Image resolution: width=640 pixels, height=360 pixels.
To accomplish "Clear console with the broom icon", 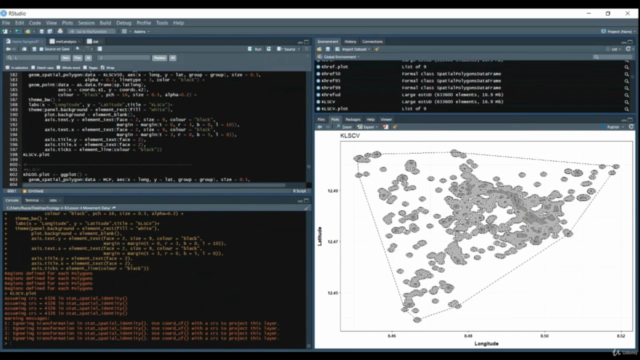I will (307, 208).
